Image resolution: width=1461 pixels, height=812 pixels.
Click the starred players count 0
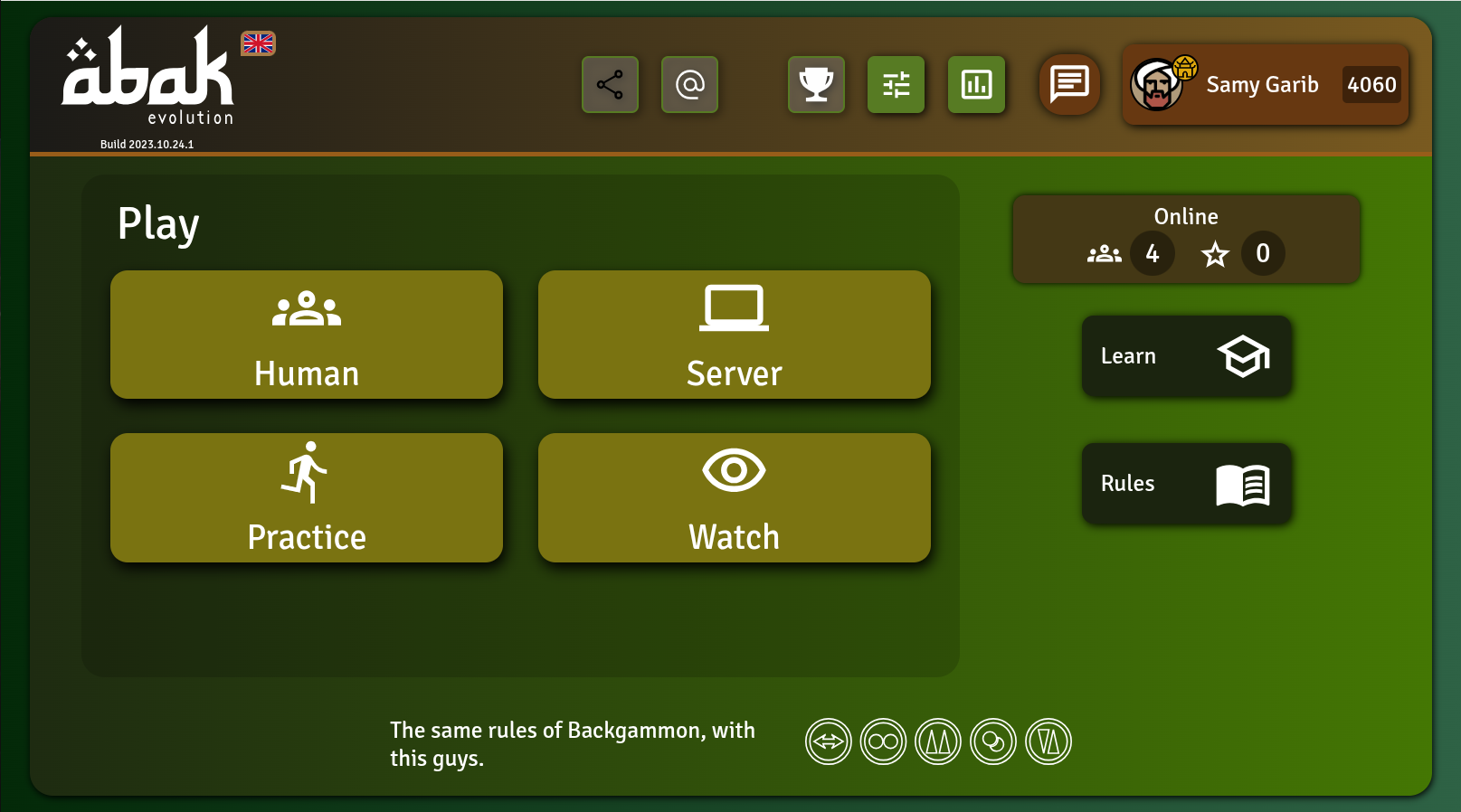1263,253
